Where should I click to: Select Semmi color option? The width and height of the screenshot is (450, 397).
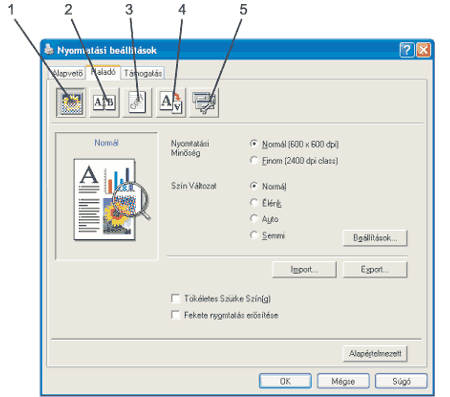click(254, 235)
